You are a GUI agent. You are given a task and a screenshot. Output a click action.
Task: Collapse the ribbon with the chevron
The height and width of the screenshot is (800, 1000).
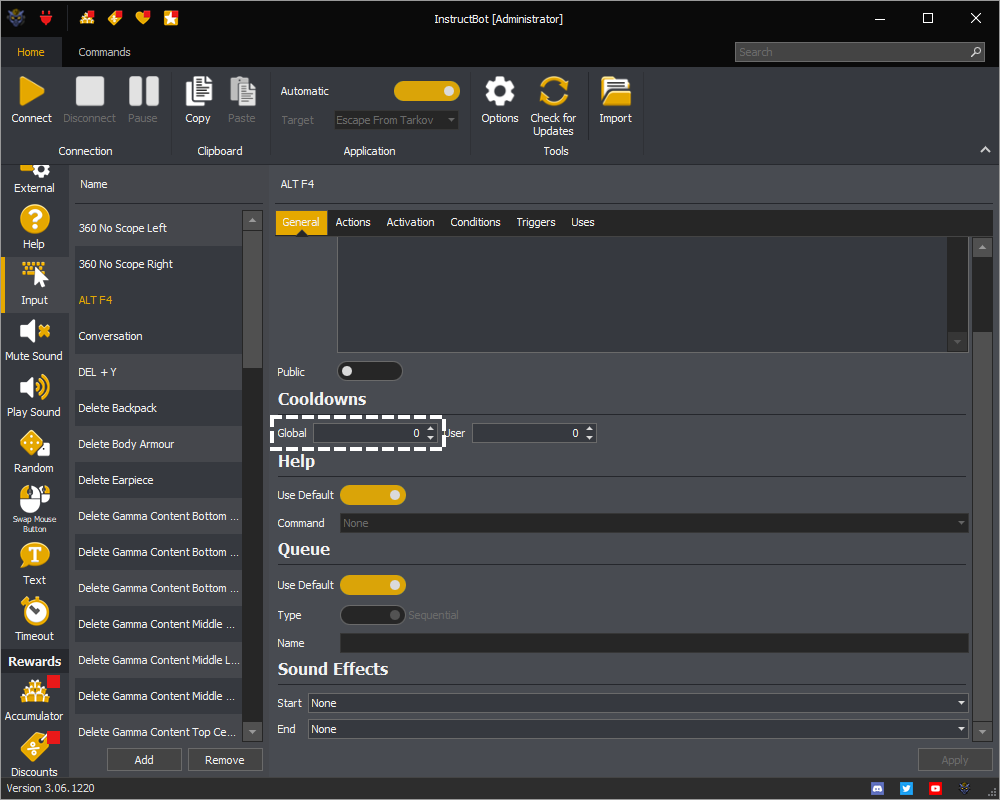point(985,150)
